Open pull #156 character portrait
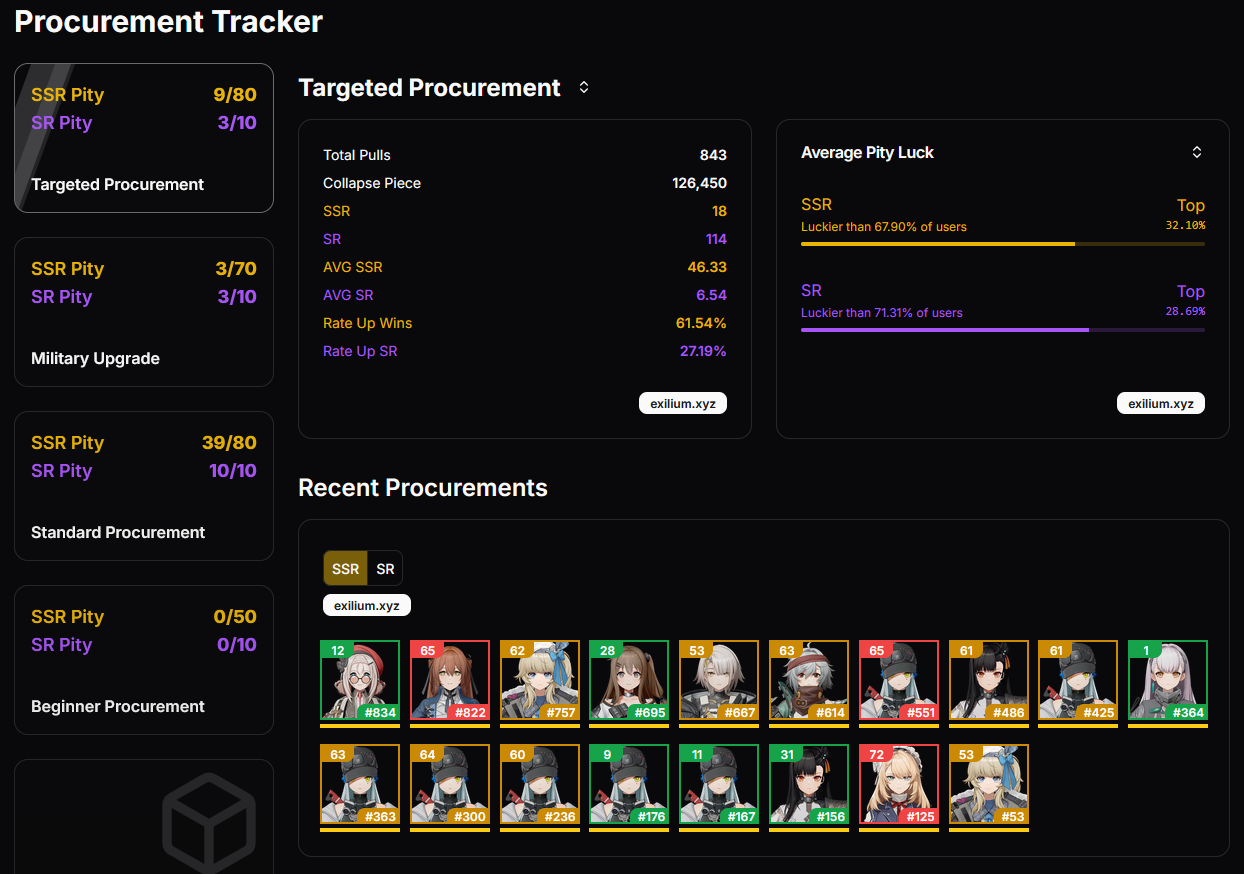 point(809,784)
